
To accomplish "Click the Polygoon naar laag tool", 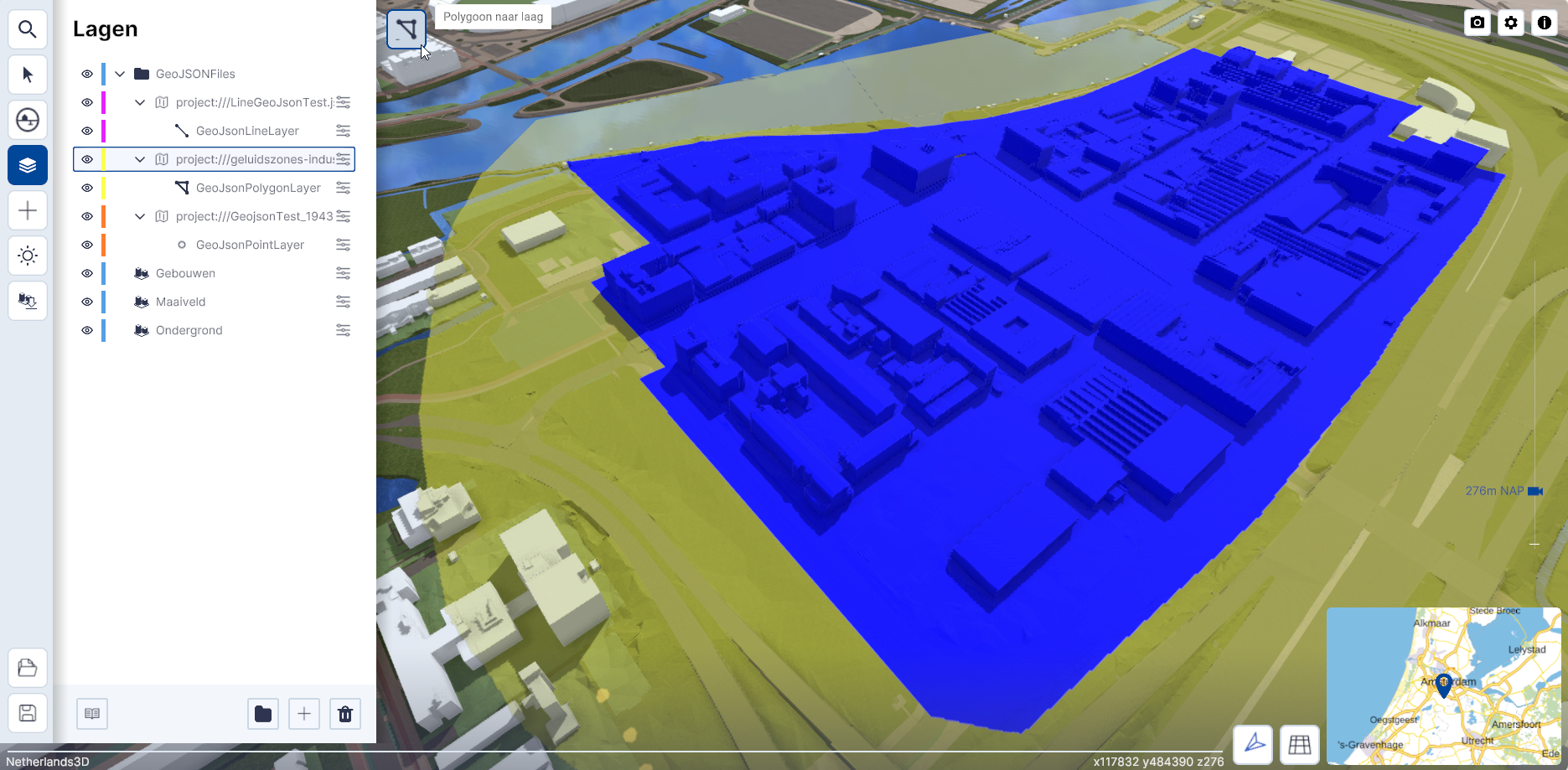I will click(x=406, y=29).
